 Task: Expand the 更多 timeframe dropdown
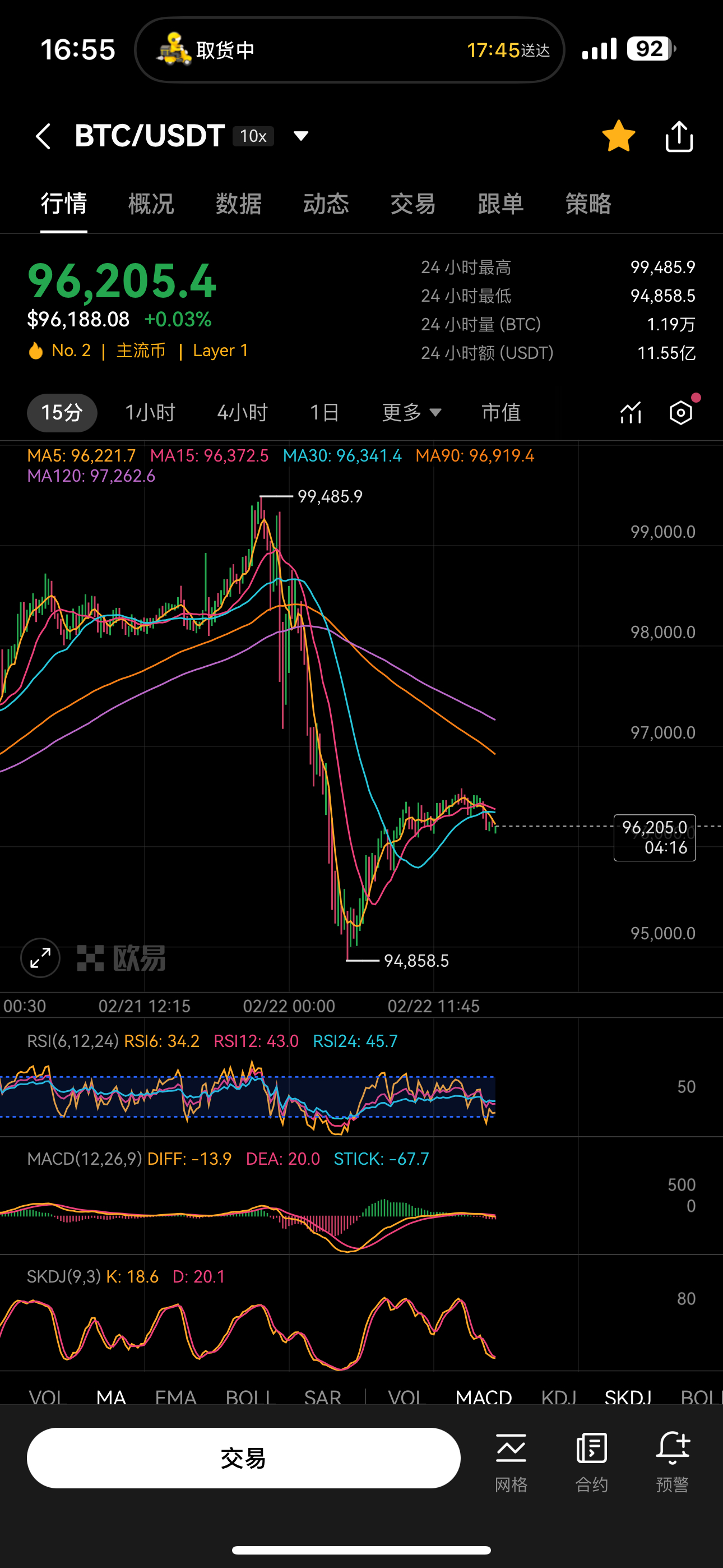(411, 413)
